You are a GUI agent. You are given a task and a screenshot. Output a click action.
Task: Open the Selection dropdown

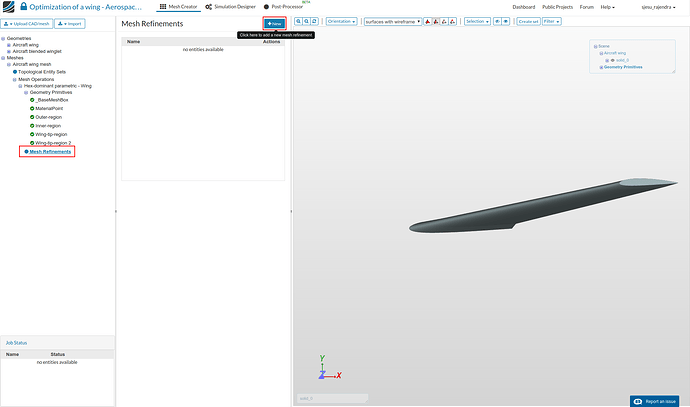(x=477, y=21)
